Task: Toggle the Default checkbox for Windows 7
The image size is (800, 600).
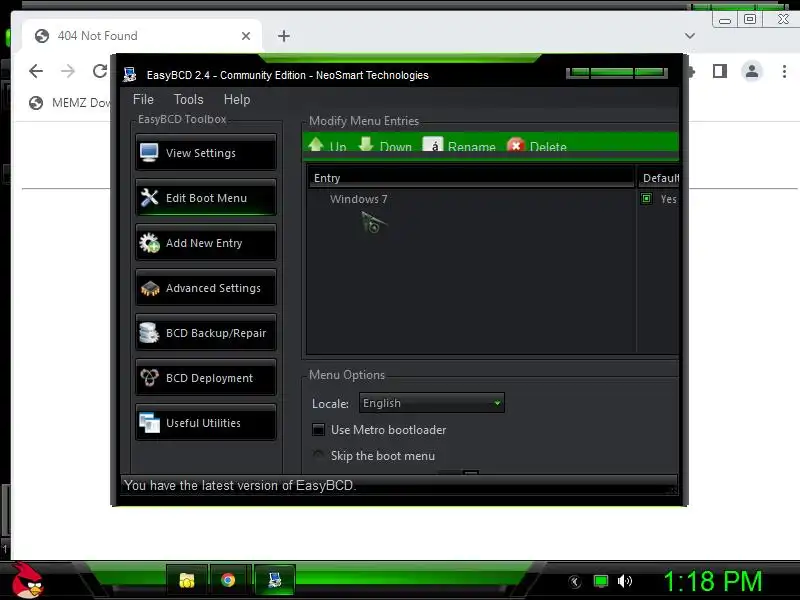Action: point(646,198)
